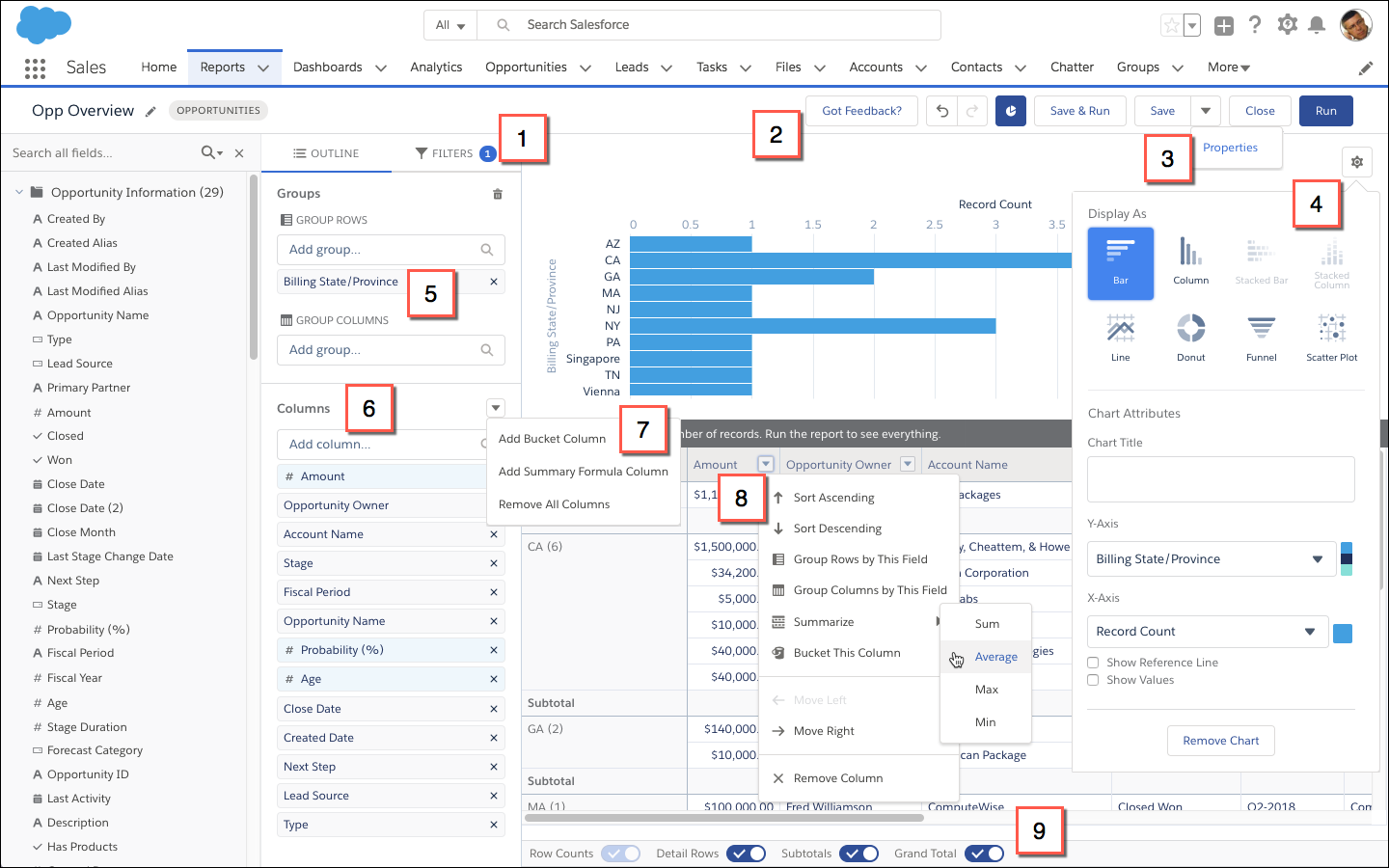Click the Remove Chart button
This screenshot has height=868, width=1389.
pyautogui.click(x=1220, y=740)
